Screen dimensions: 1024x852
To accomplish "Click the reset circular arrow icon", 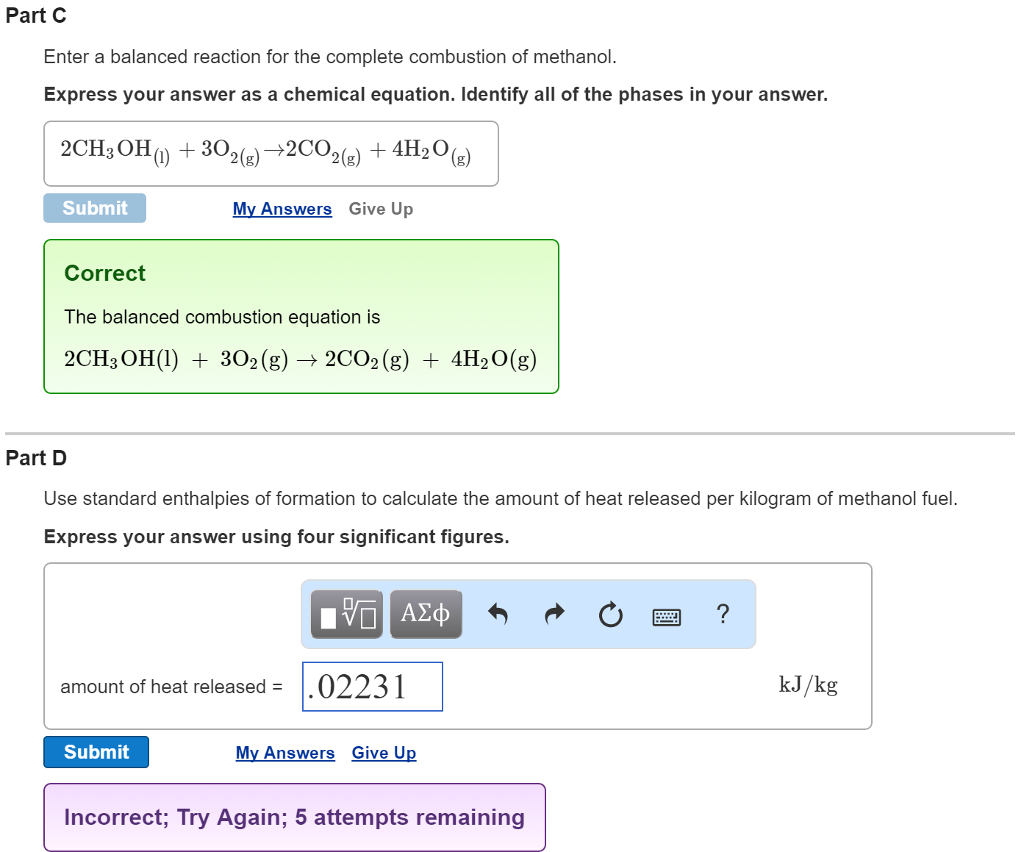I will point(611,614).
